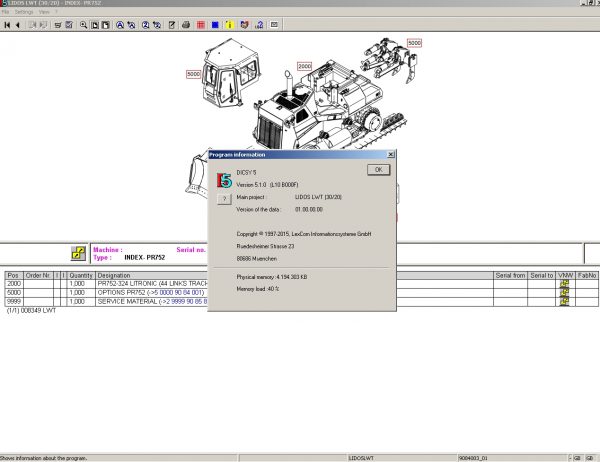The image size is (600, 462).
Task: Follow OPTIONS PR752 designation link
Action: [151, 292]
